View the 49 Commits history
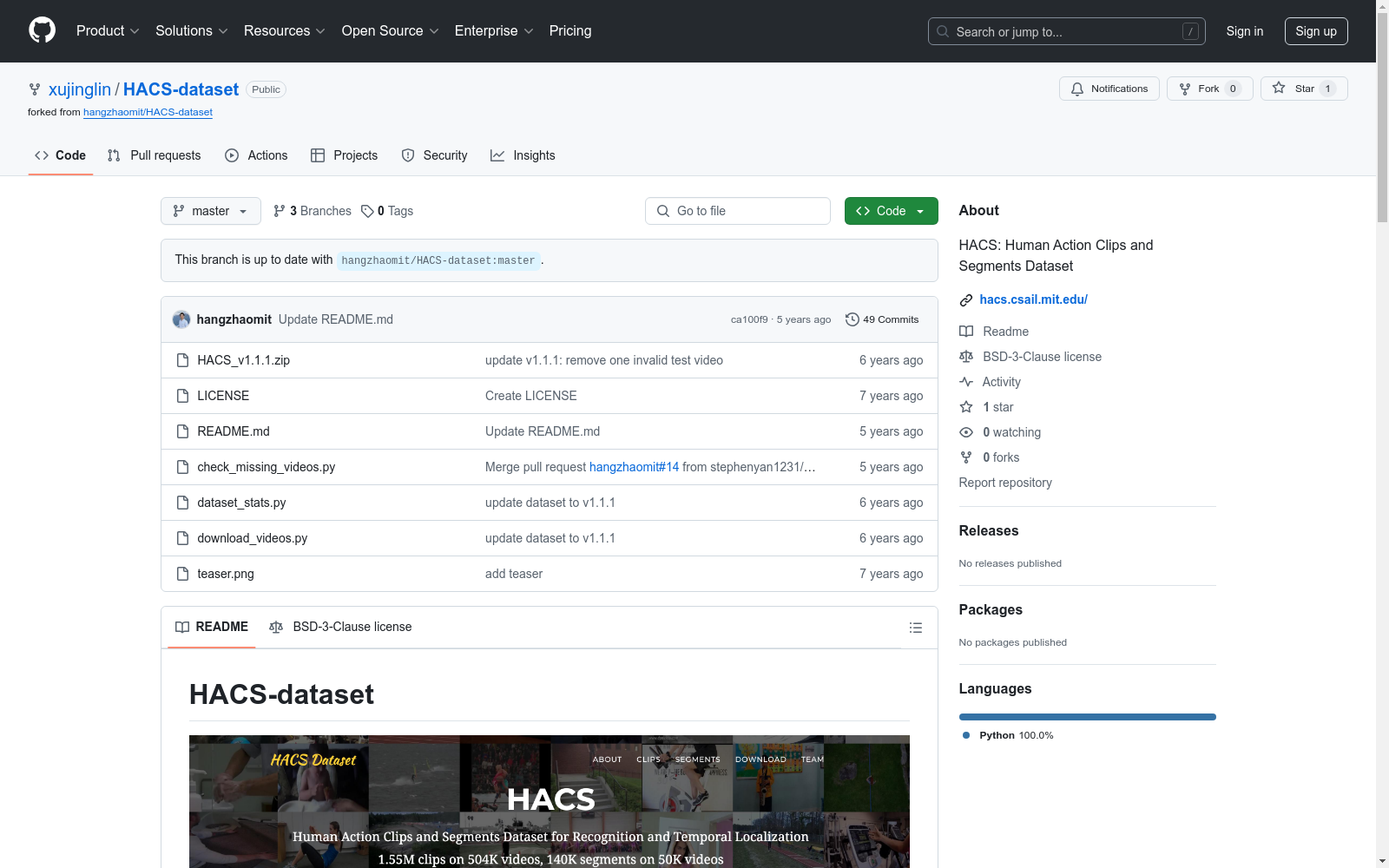This screenshot has height=868, width=1389. tap(882, 319)
